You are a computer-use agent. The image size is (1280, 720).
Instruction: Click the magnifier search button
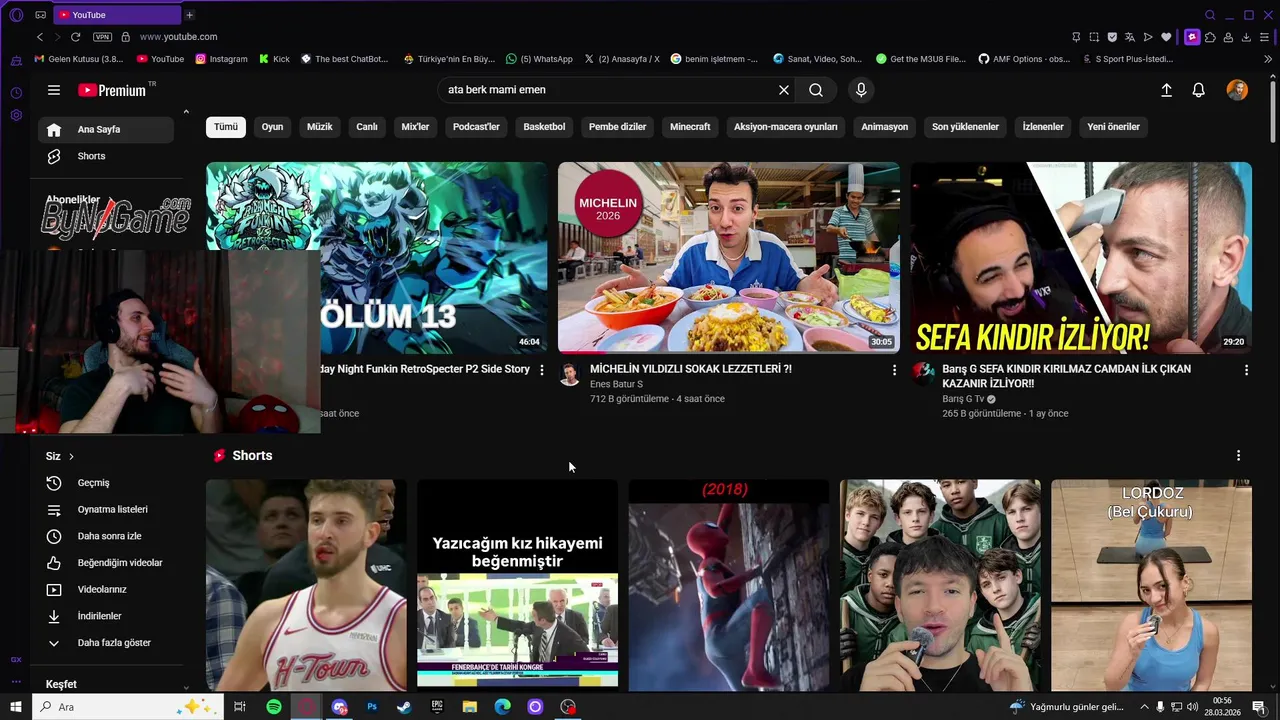click(816, 90)
